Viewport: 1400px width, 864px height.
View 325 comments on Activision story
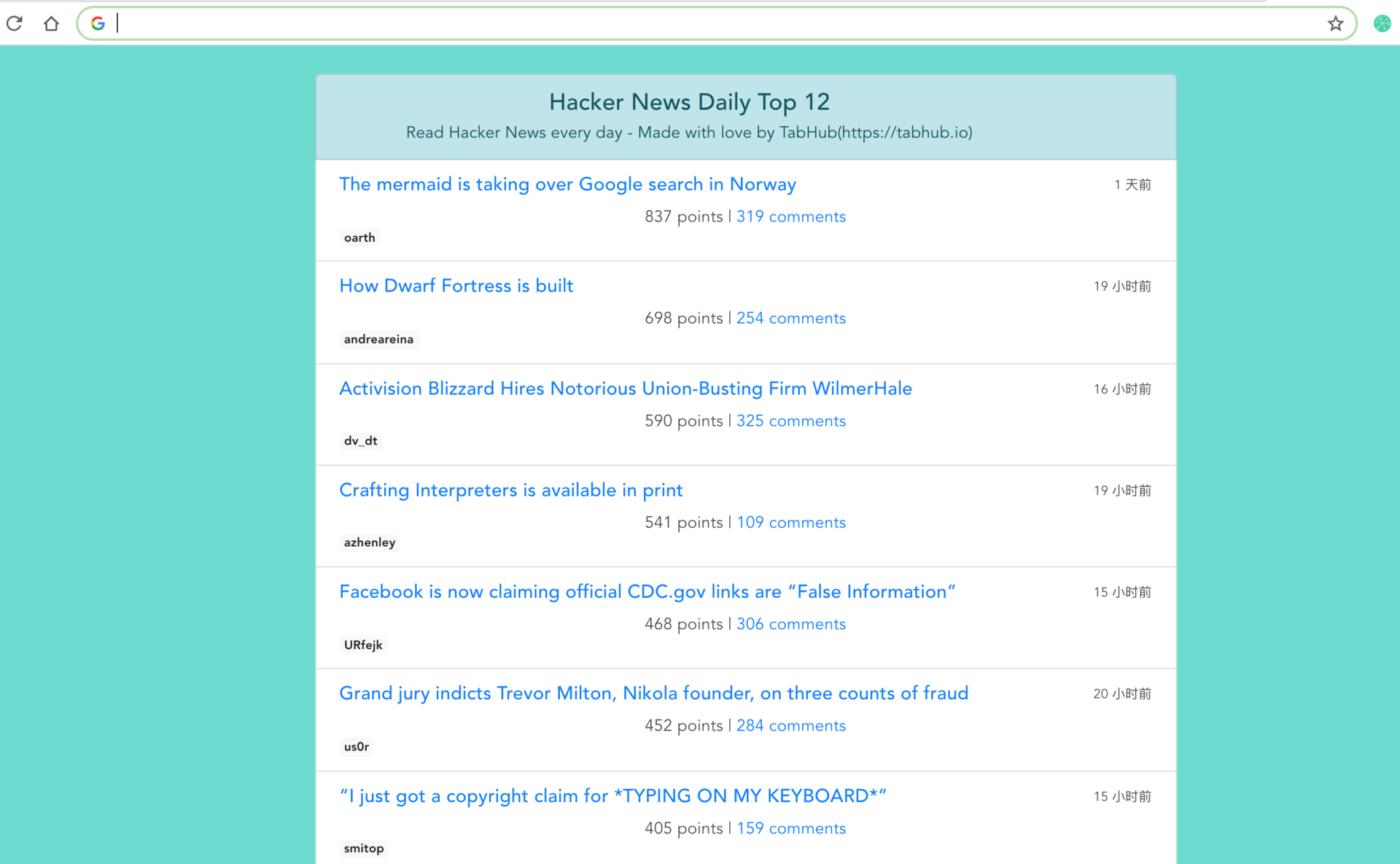(x=791, y=421)
